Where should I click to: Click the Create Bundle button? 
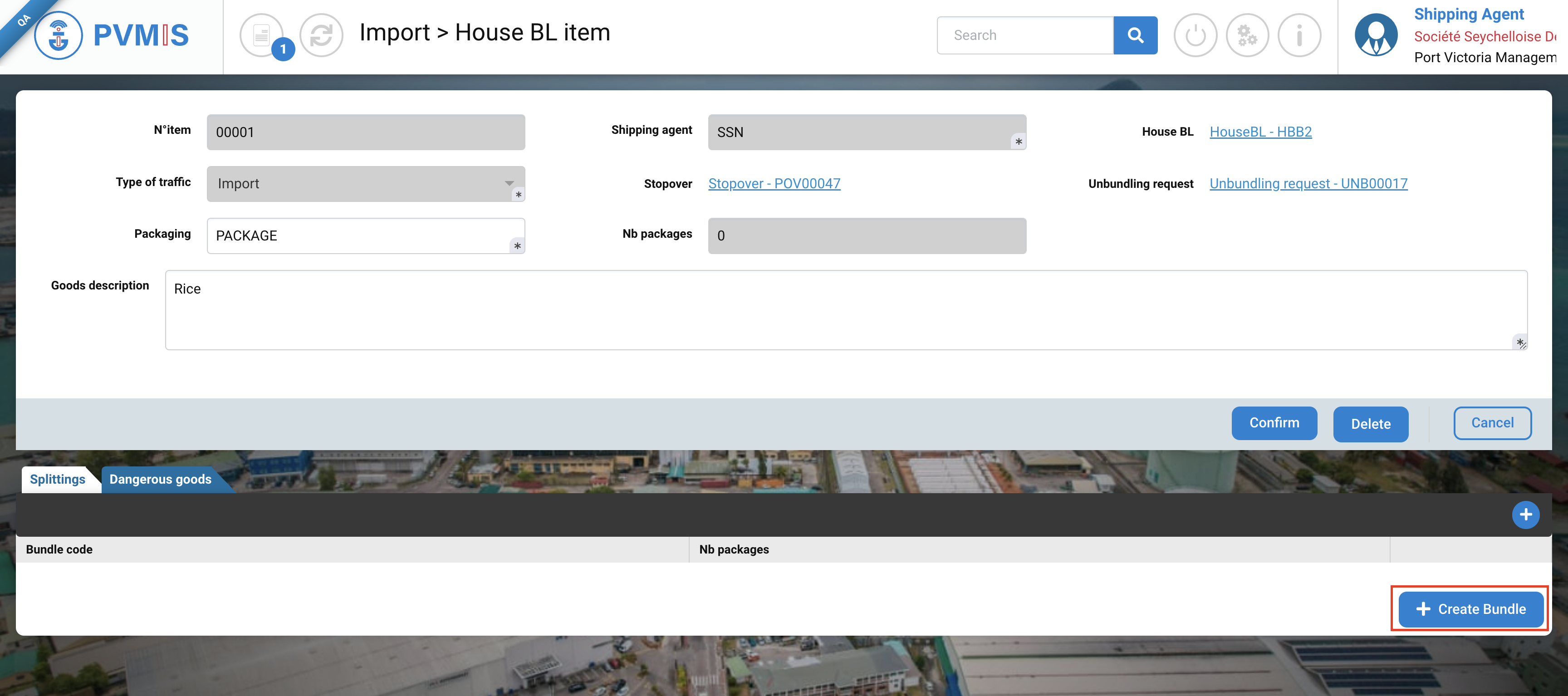[1470, 609]
